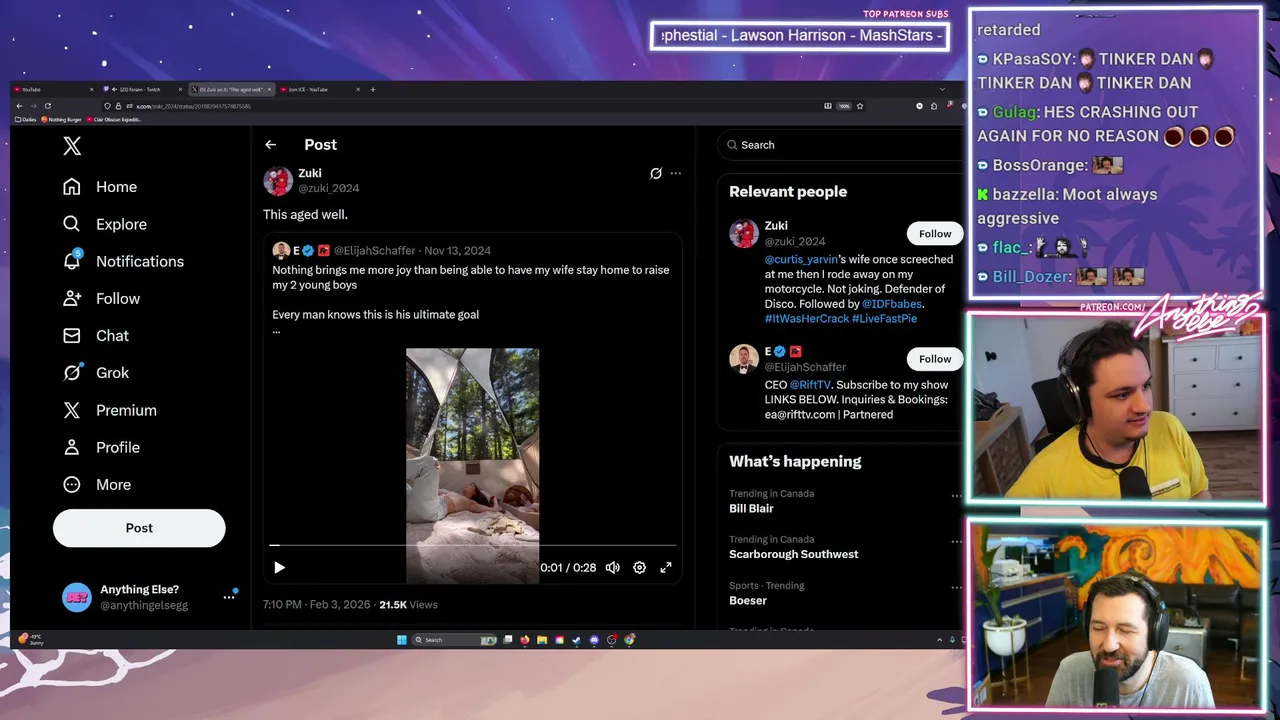Open the More menu in the sidebar
Screen dimensions: 1280x720
point(97,484)
